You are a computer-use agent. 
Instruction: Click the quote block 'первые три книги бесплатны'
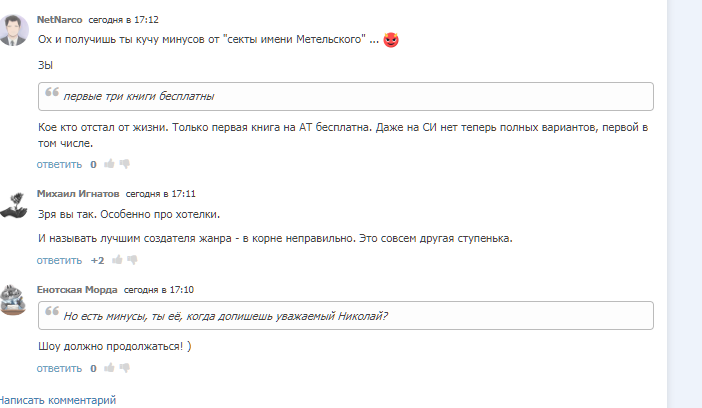pyautogui.click(x=345, y=97)
